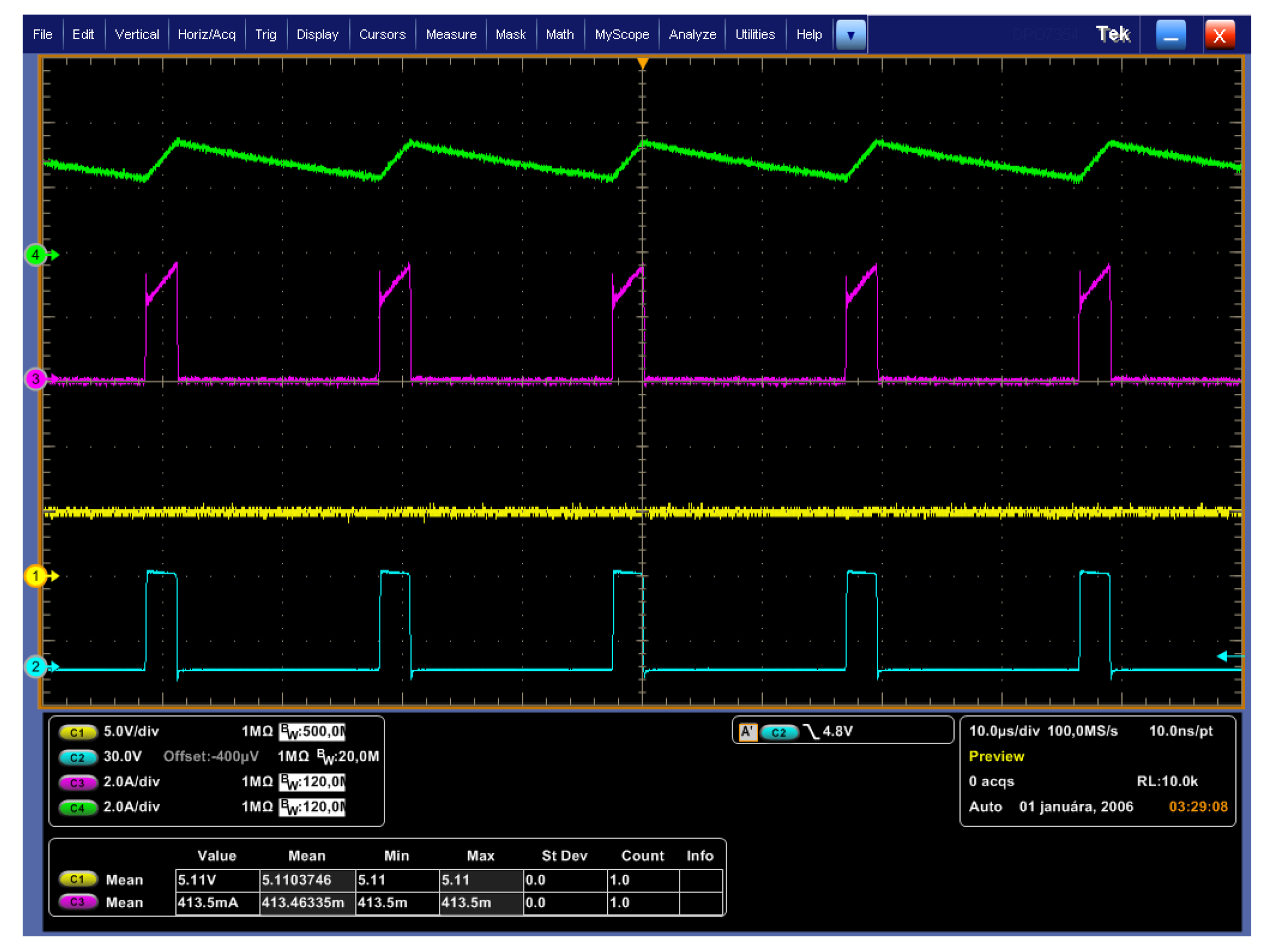Expand the menu bar dropdown arrow
Image resolution: width=1268 pixels, height=952 pixels.
[x=851, y=35]
